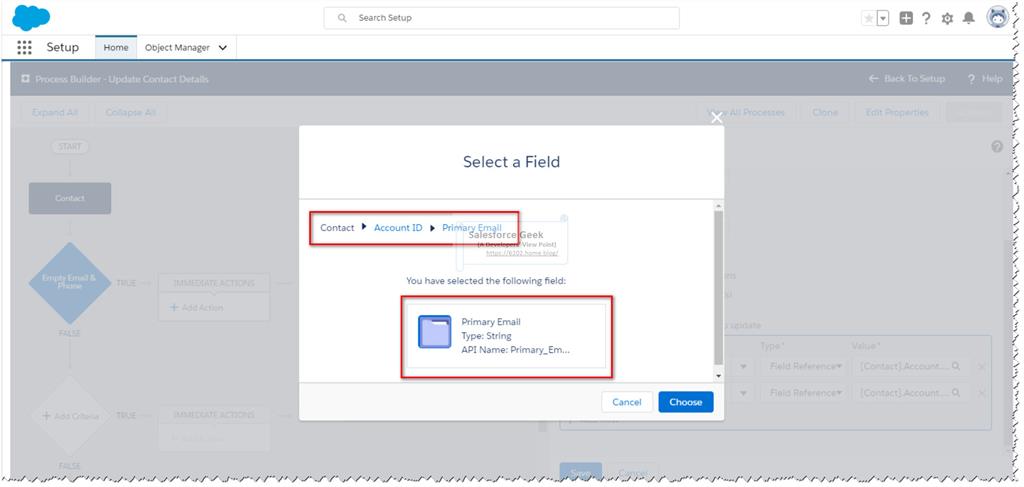
Task: Click Contact in the field path
Action: (x=337, y=228)
